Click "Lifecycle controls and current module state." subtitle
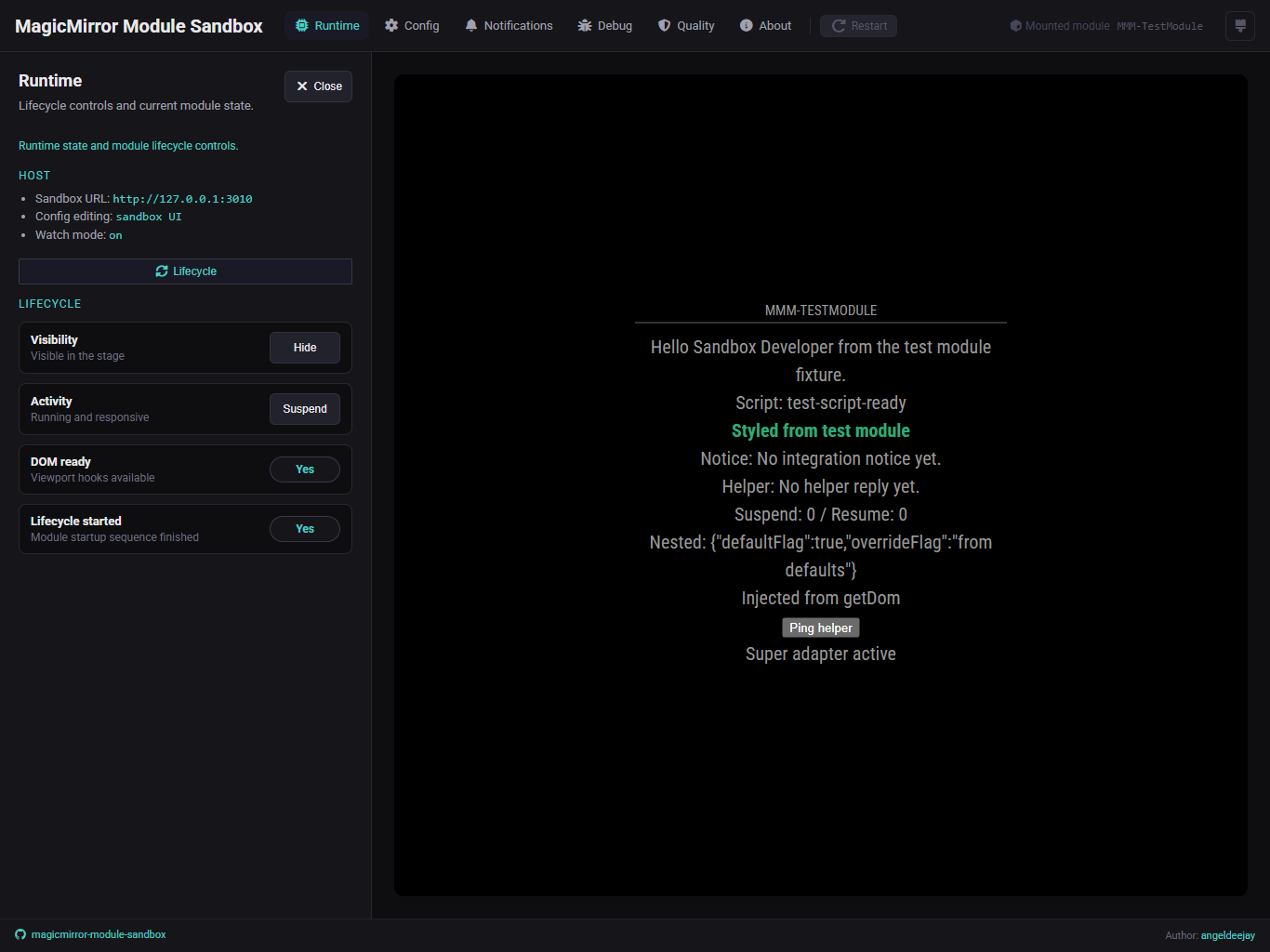The height and width of the screenshot is (952, 1270). point(136,106)
